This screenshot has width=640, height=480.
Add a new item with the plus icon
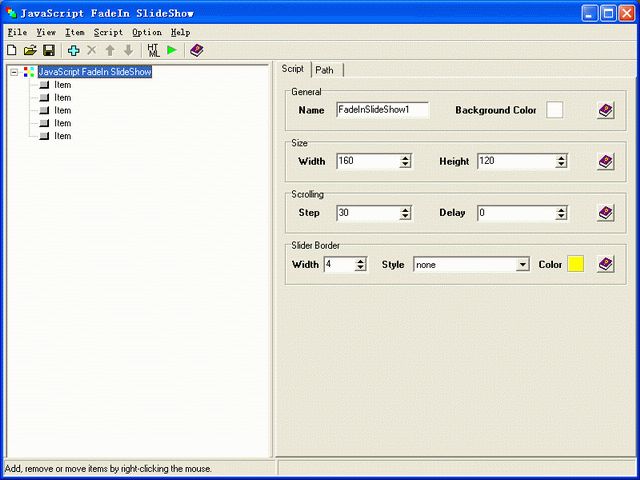[x=73, y=50]
